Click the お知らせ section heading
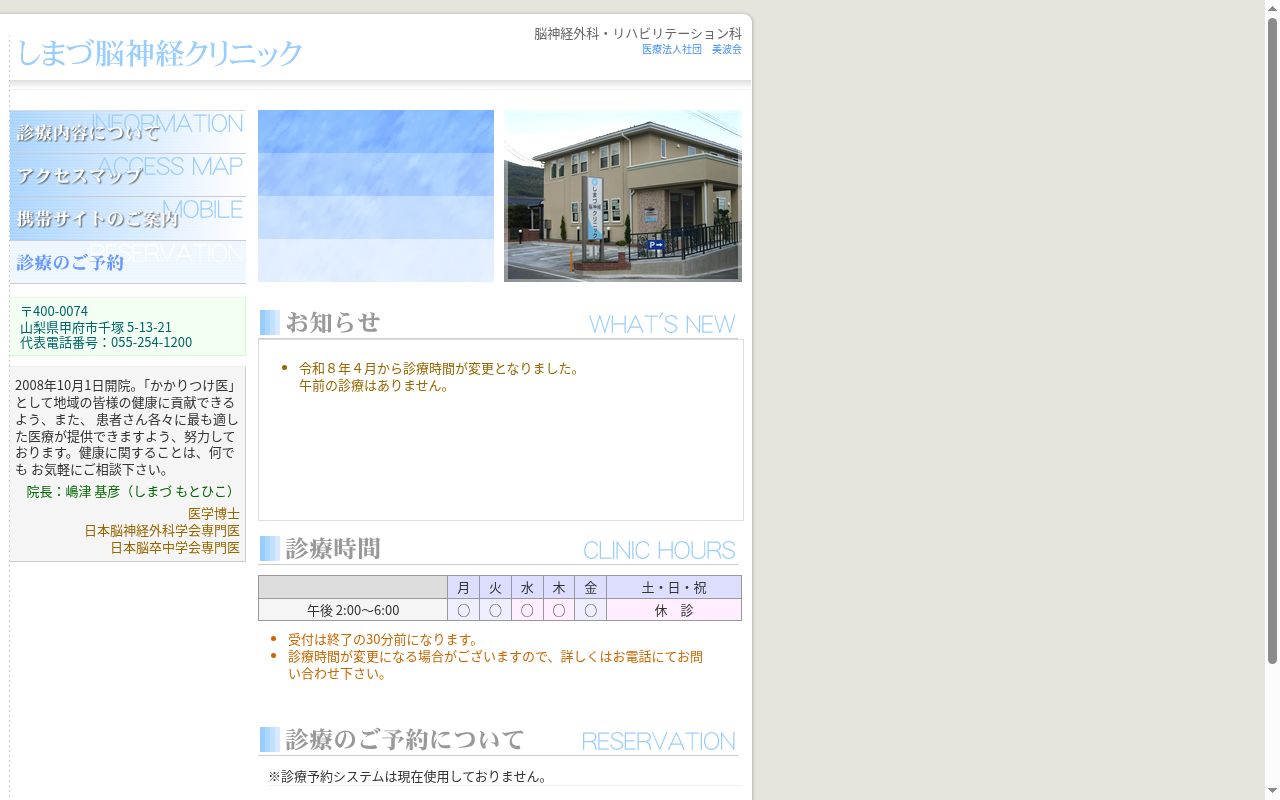Screen dimensions: 1280x800 tap(333, 322)
